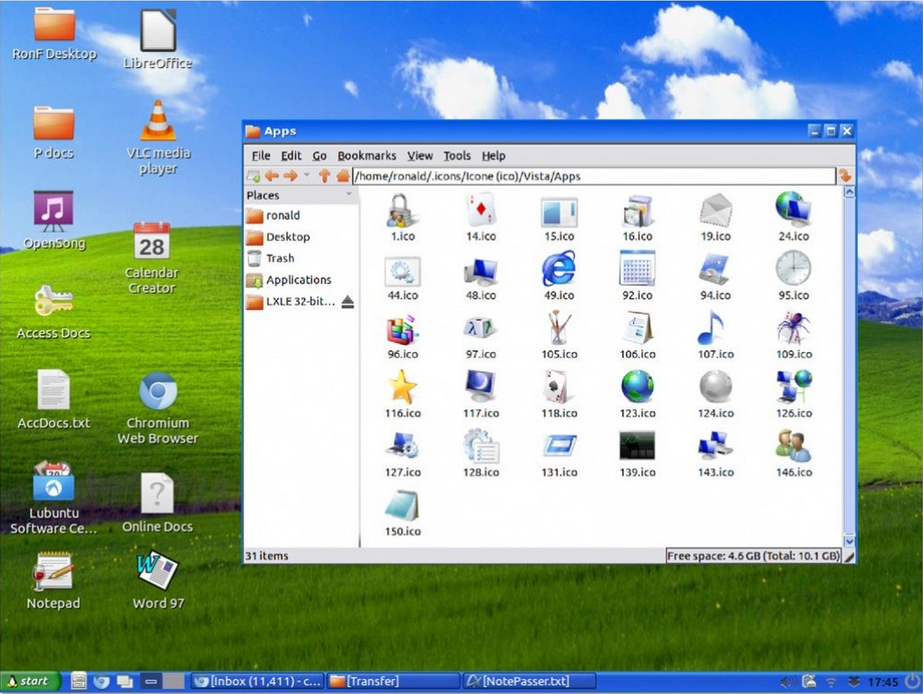
Task: Open the Help menu
Action: [493, 155]
